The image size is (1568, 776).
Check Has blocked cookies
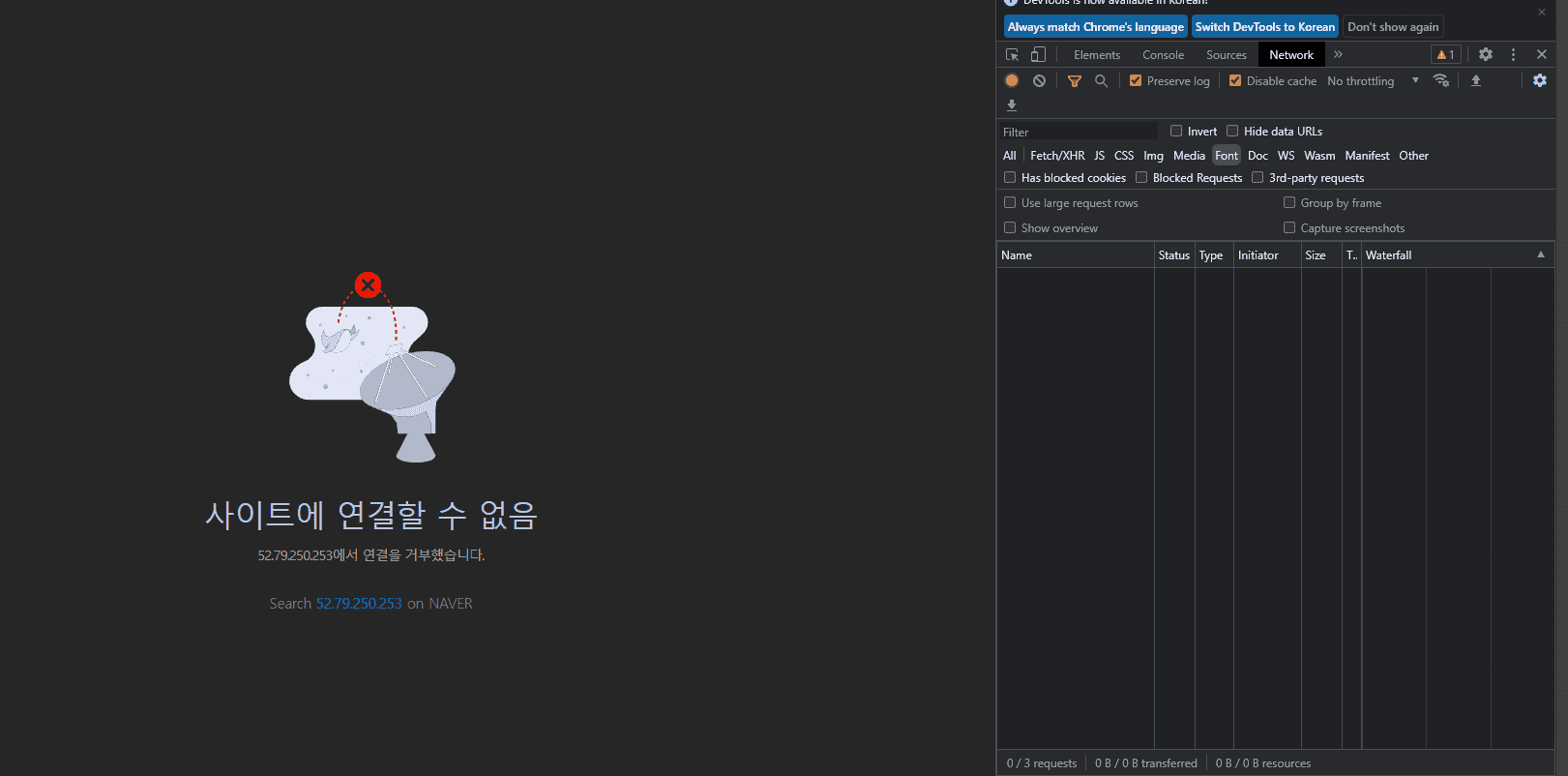click(1010, 178)
